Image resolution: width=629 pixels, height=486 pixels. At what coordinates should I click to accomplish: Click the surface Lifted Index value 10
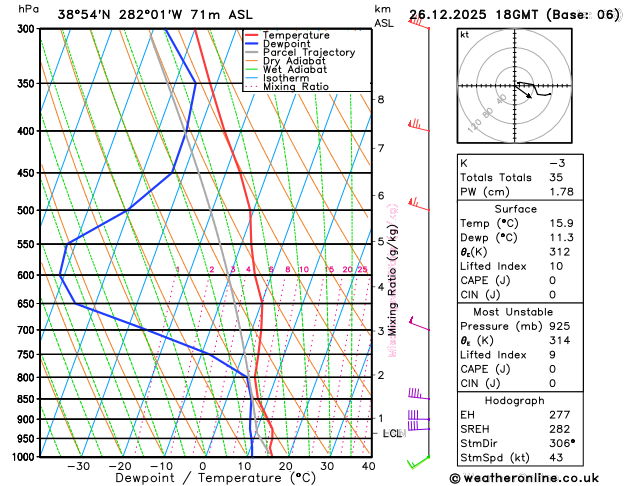(x=556, y=266)
